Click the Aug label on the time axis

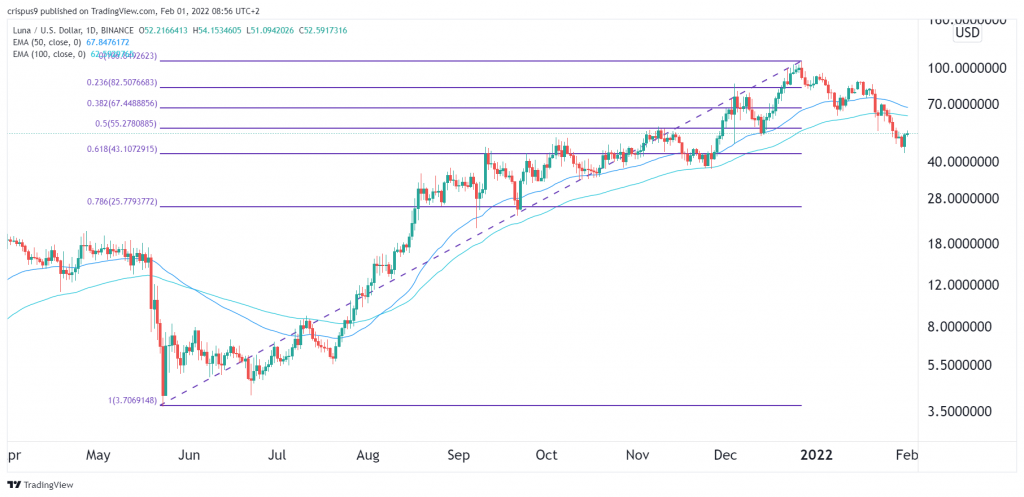pyautogui.click(x=369, y=455)
